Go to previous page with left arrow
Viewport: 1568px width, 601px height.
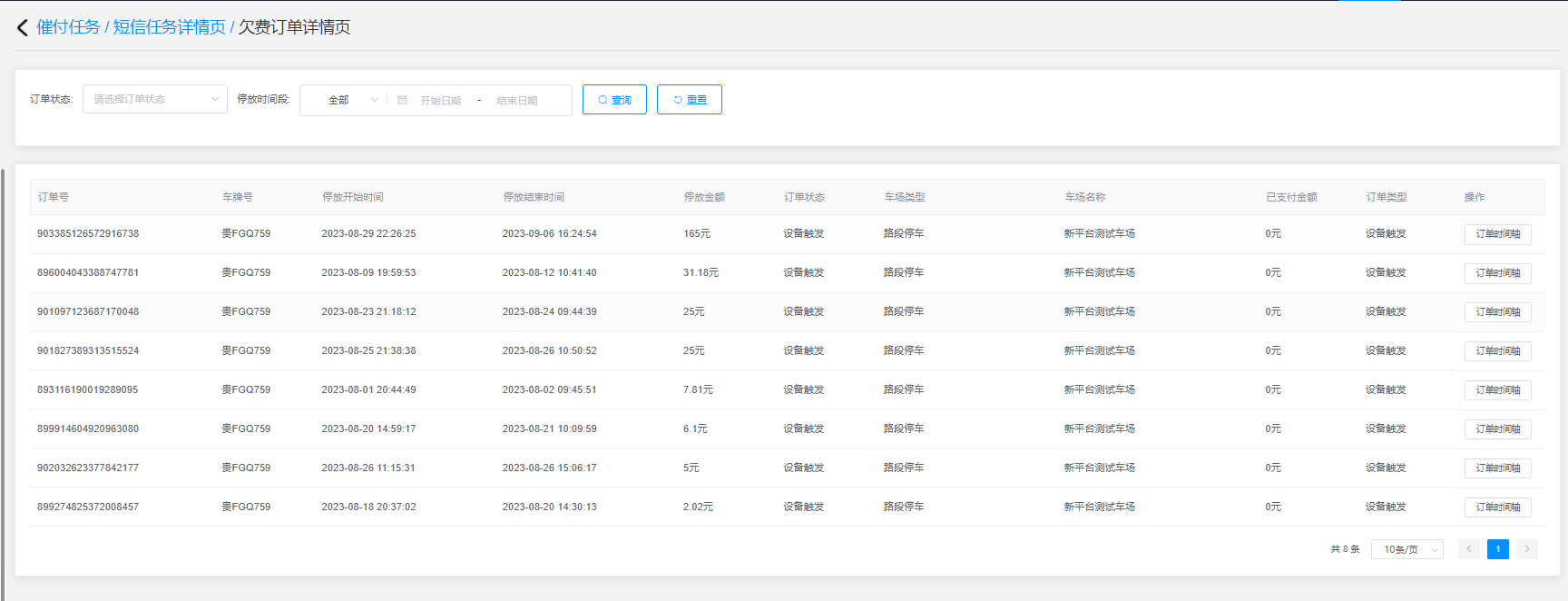[1468, 549]
